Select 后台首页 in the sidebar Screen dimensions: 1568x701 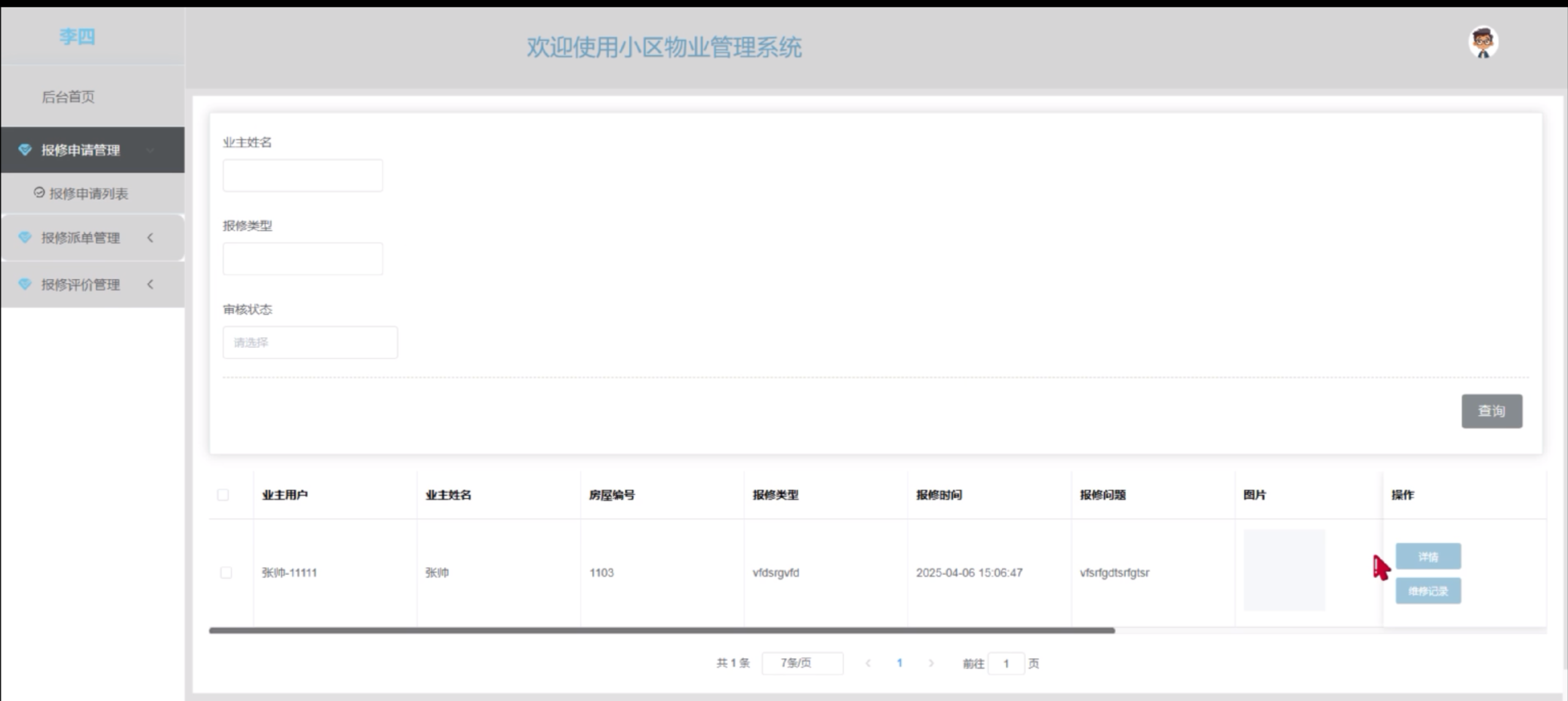67,97
